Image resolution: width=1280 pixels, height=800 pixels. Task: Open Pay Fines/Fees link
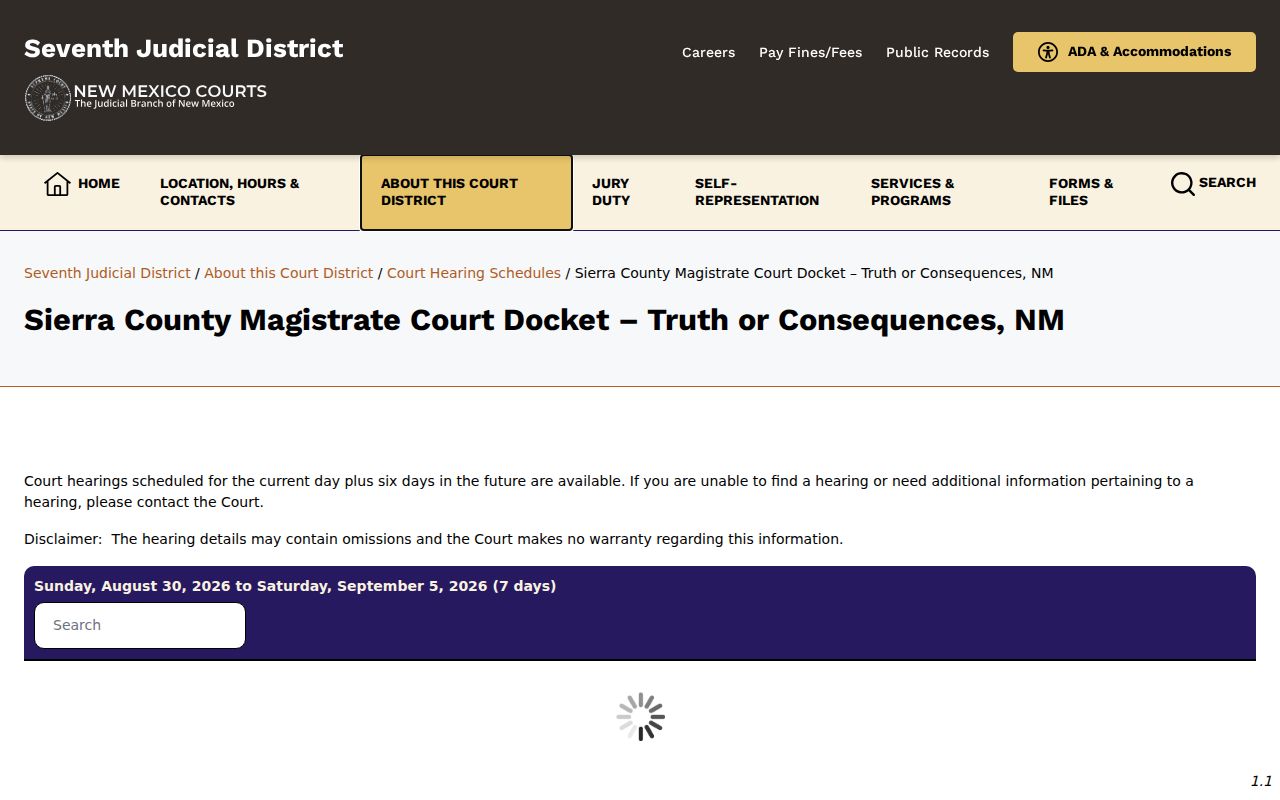point(810,52)
